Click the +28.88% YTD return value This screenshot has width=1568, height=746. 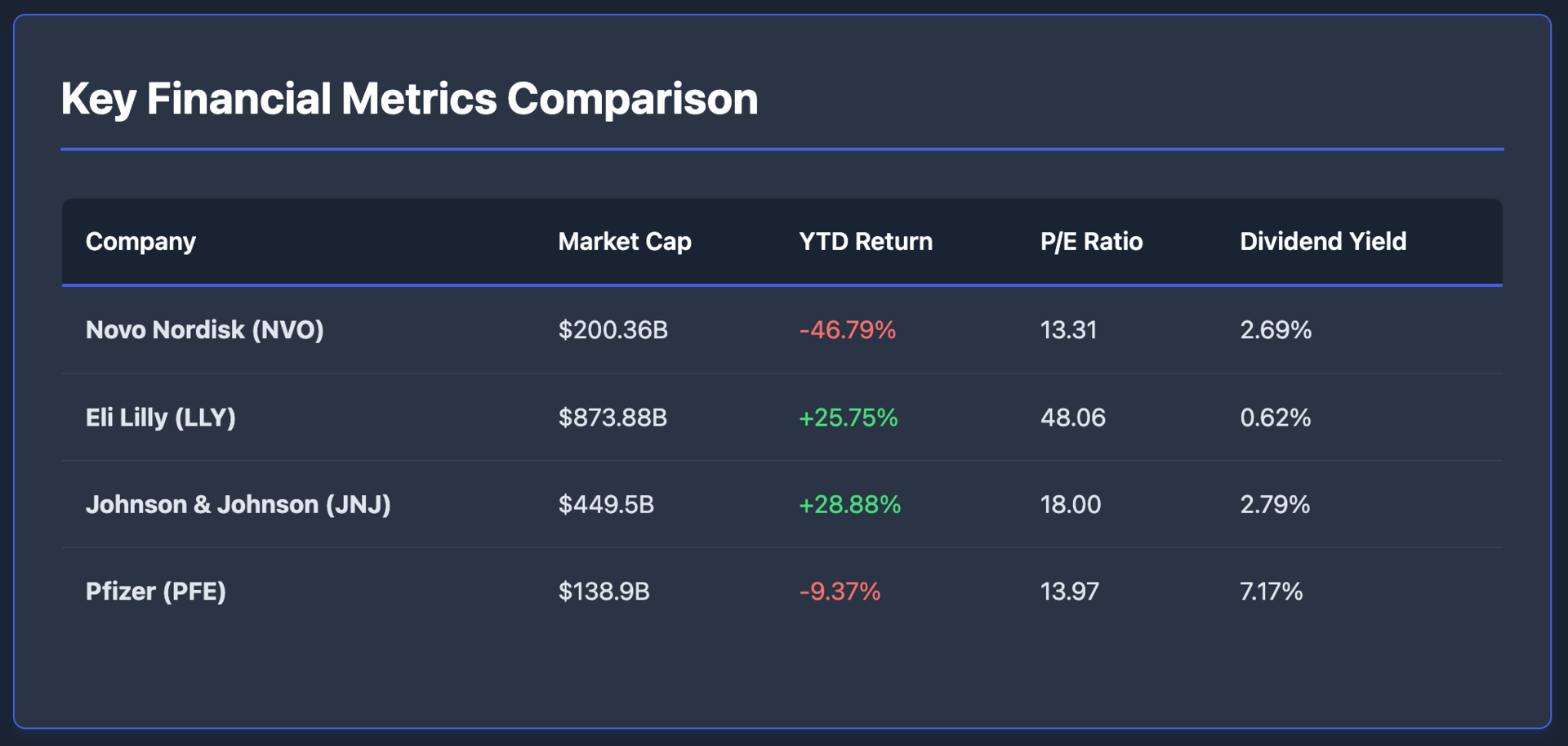click(849, 505)
